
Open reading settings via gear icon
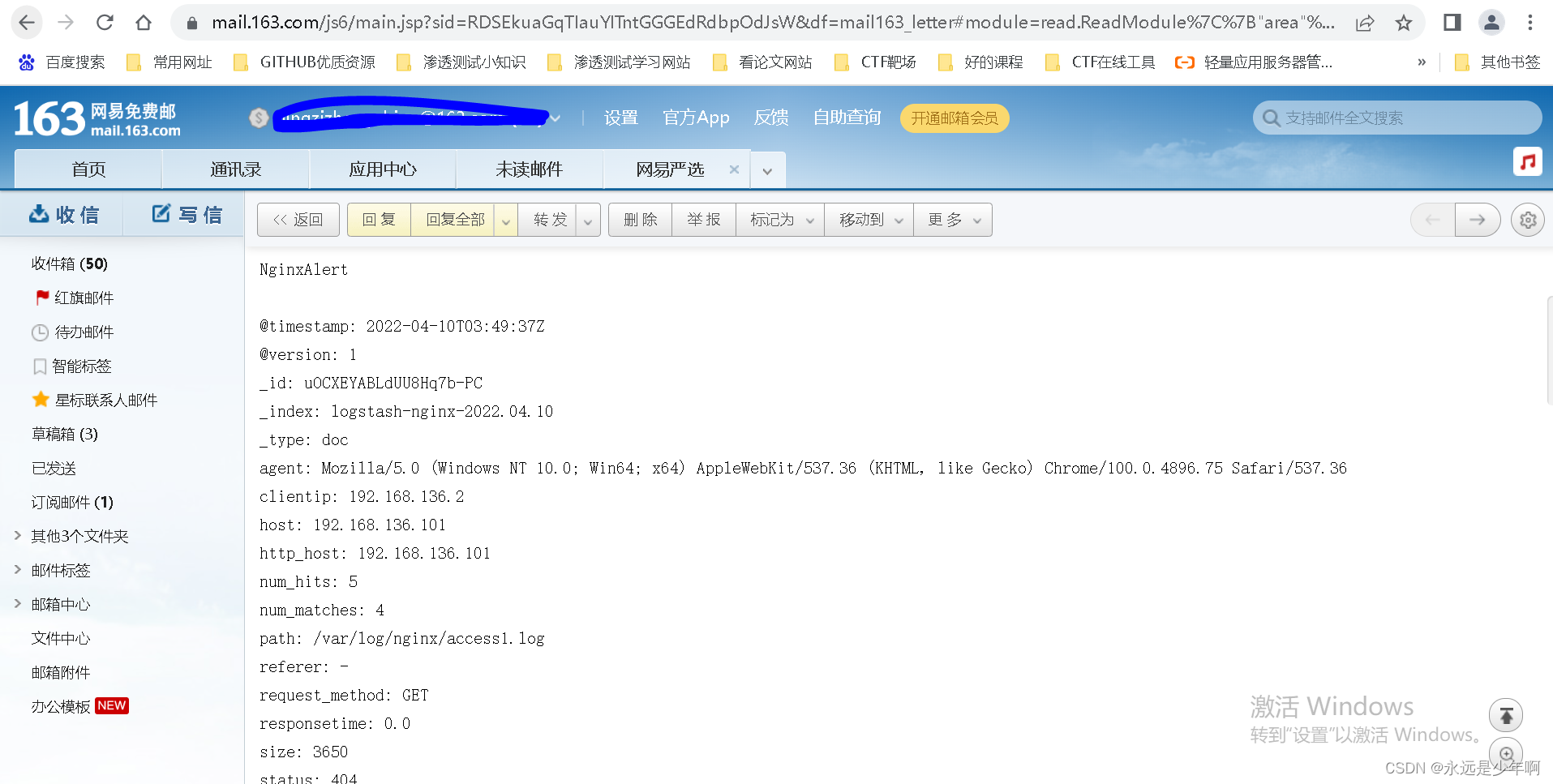pyautogui.click(x=1527, y=219)
